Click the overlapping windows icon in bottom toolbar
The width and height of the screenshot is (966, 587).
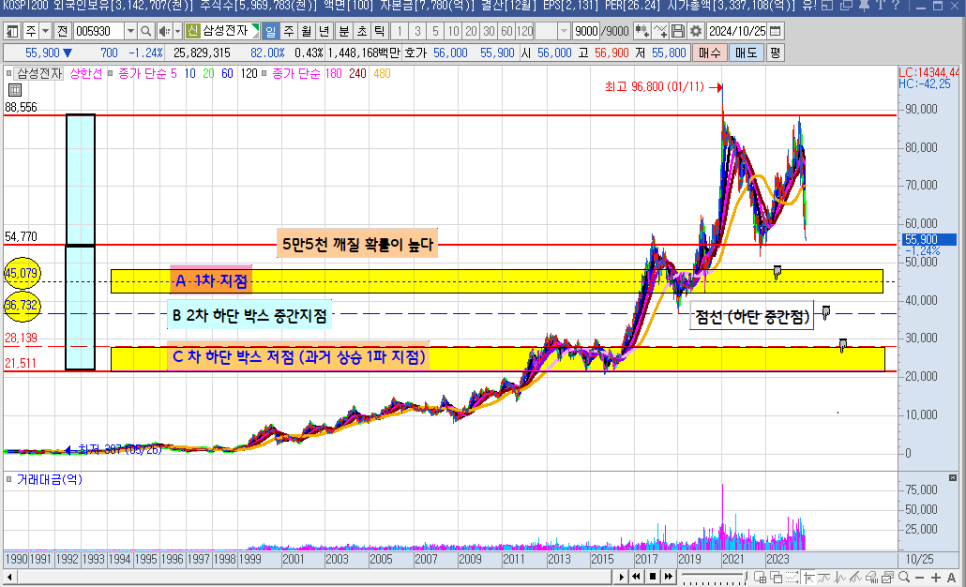click(776, 577)
